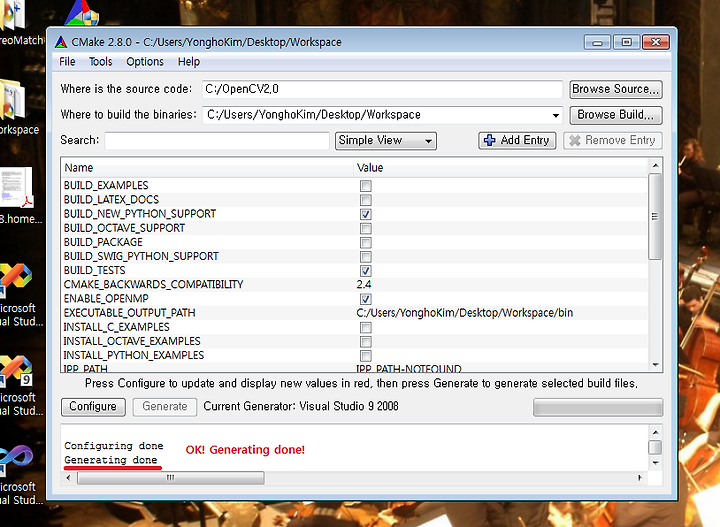Close the CMake window

click(x=656, y=42)
